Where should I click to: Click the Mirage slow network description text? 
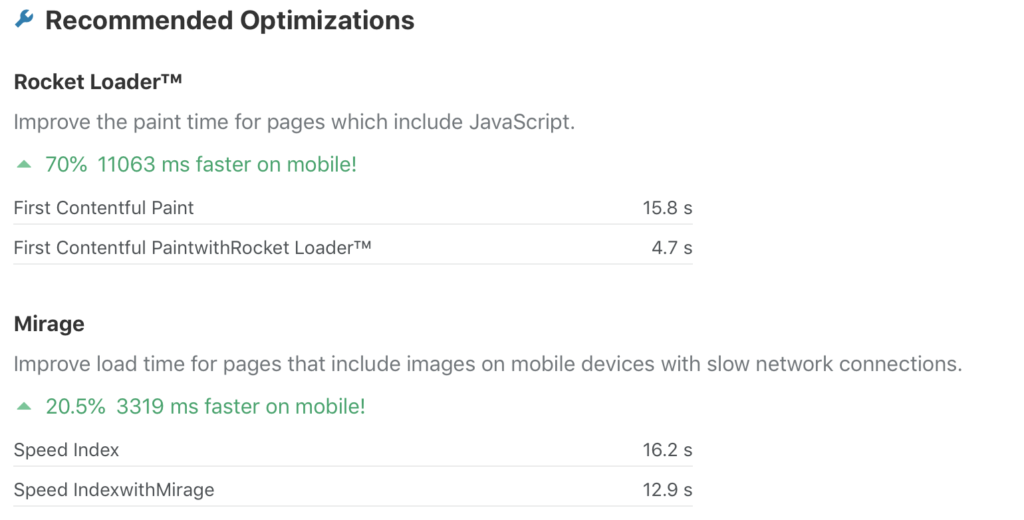click(488, 364)
